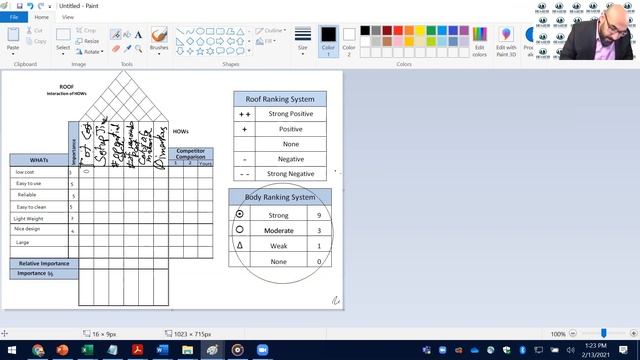640x360 pixels.
Task: Click the Redo arrow in title bar
Action: click(41, 6)
